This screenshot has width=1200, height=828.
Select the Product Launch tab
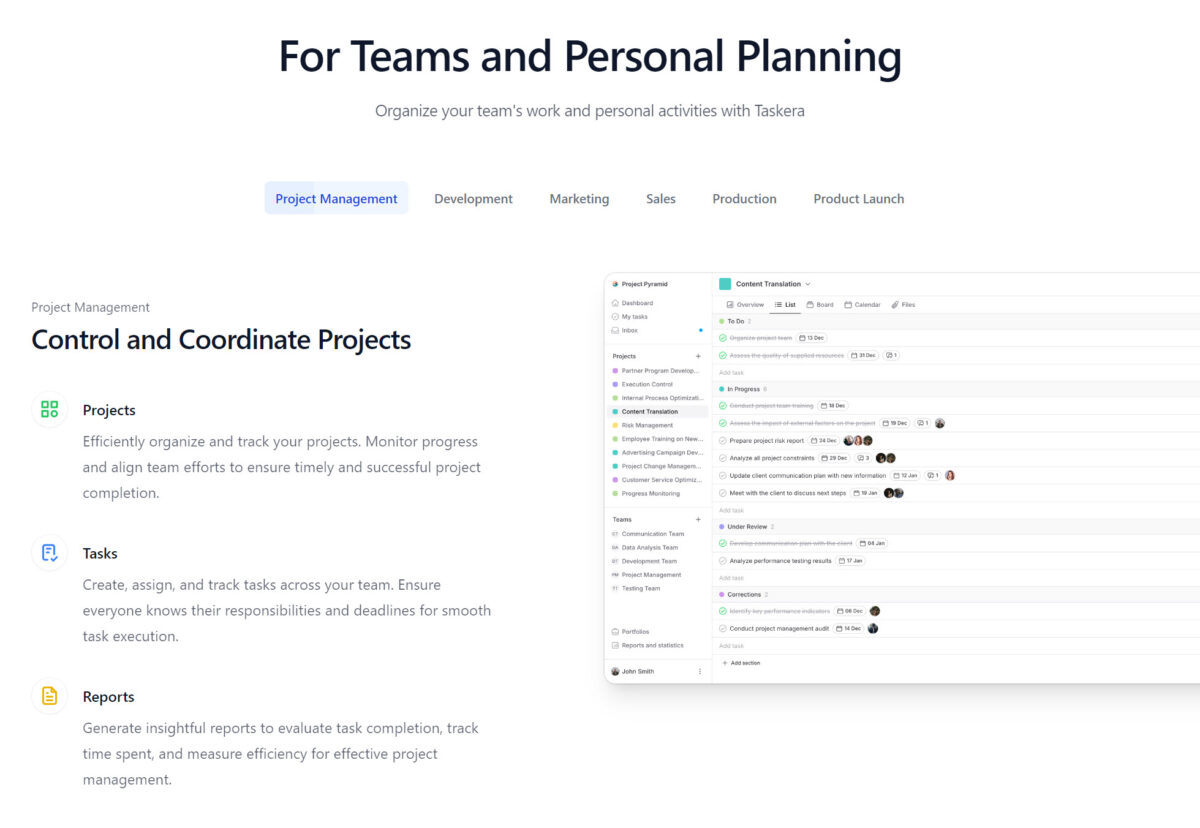coord(858,199)
